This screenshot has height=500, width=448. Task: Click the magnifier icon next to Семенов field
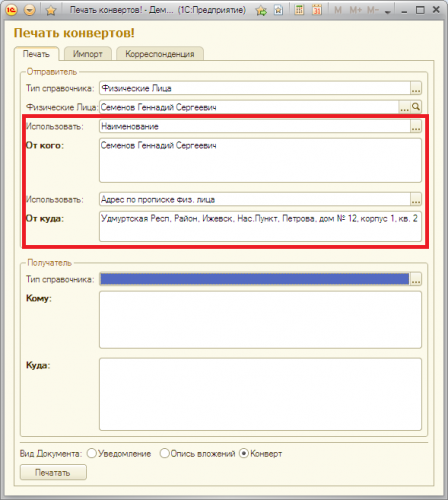click(x=416, y=107)
